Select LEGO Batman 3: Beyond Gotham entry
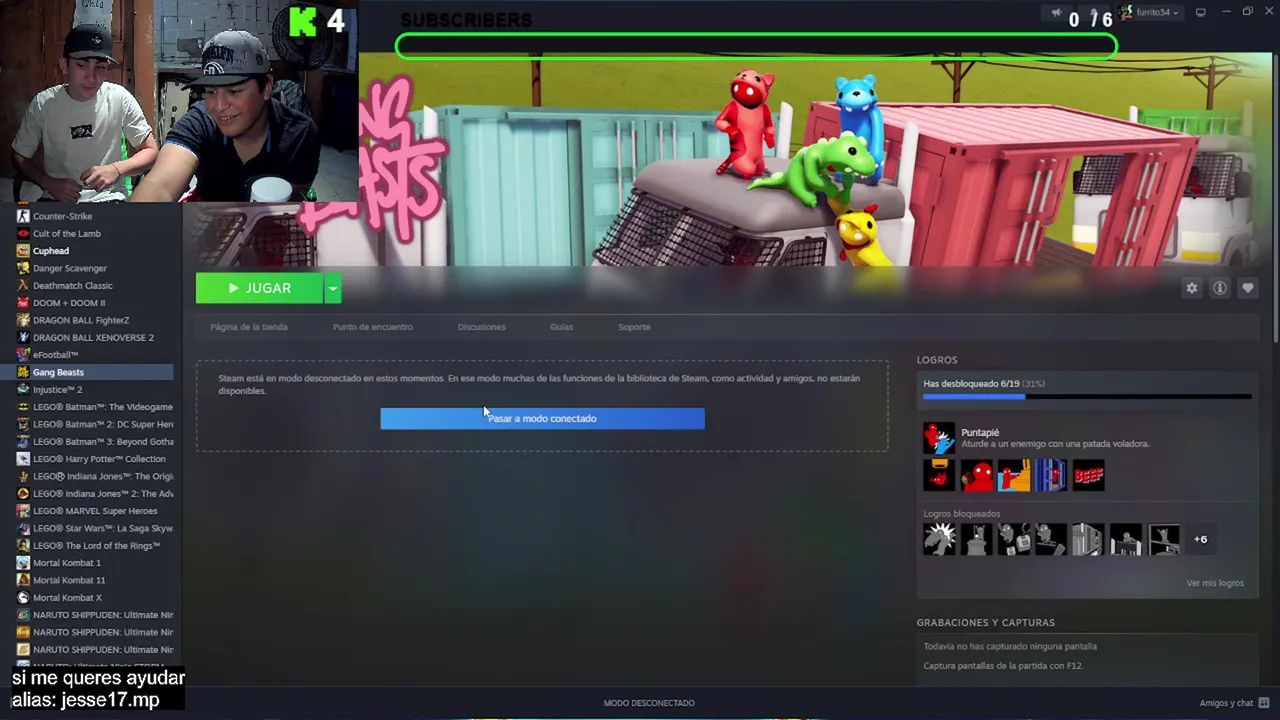This screenshot has height=720, width=1280. 95,442
